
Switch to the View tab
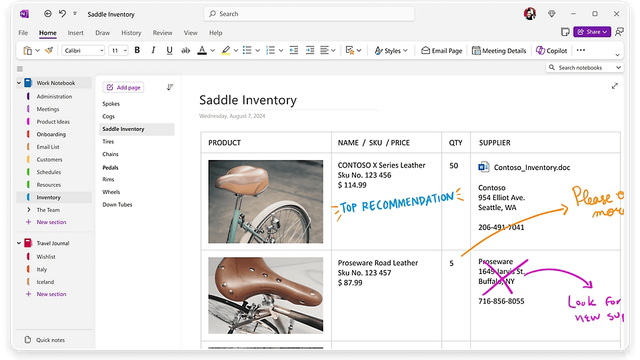[x=191, y=33]
